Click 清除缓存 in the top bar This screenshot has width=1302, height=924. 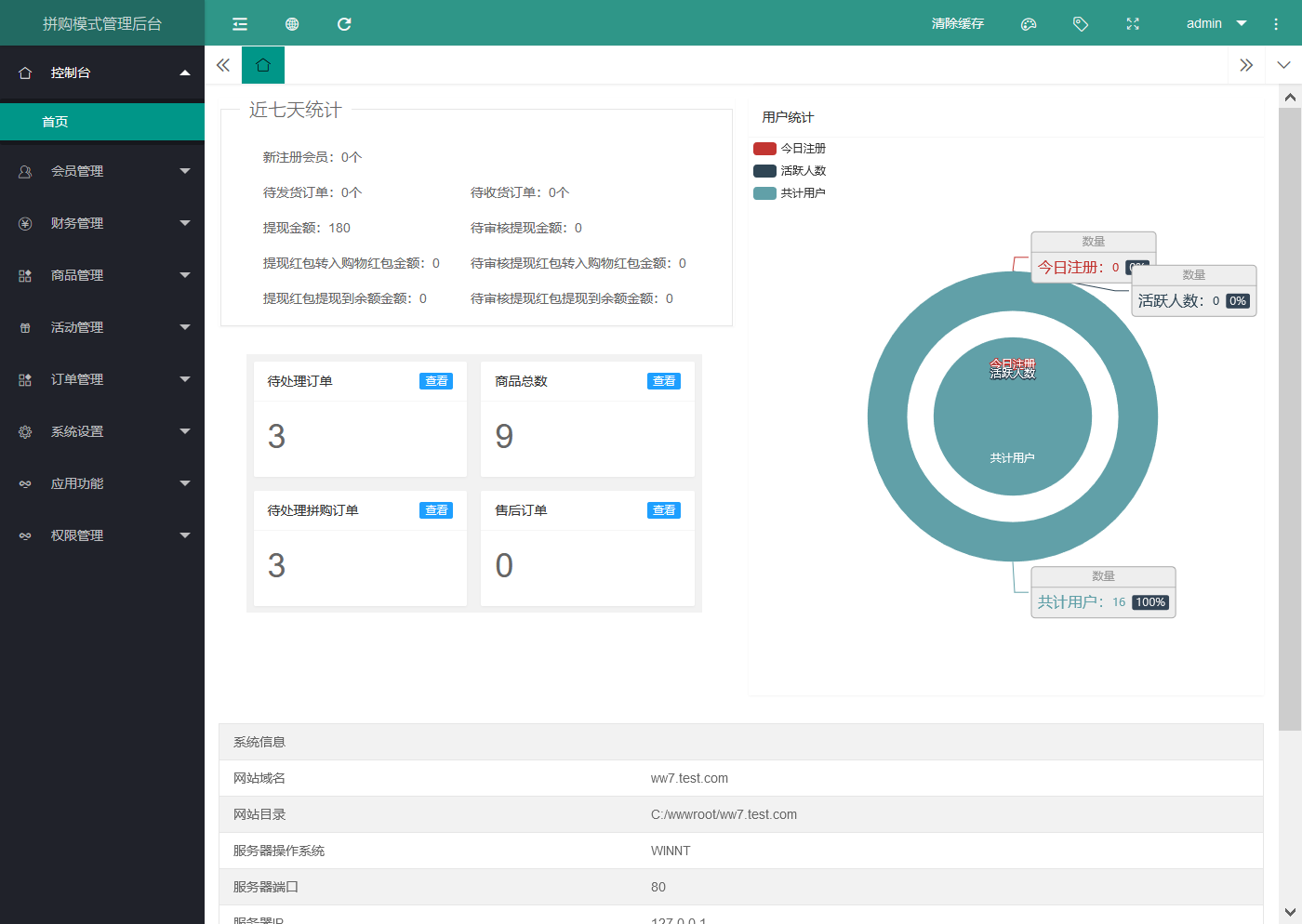(957, 23)
